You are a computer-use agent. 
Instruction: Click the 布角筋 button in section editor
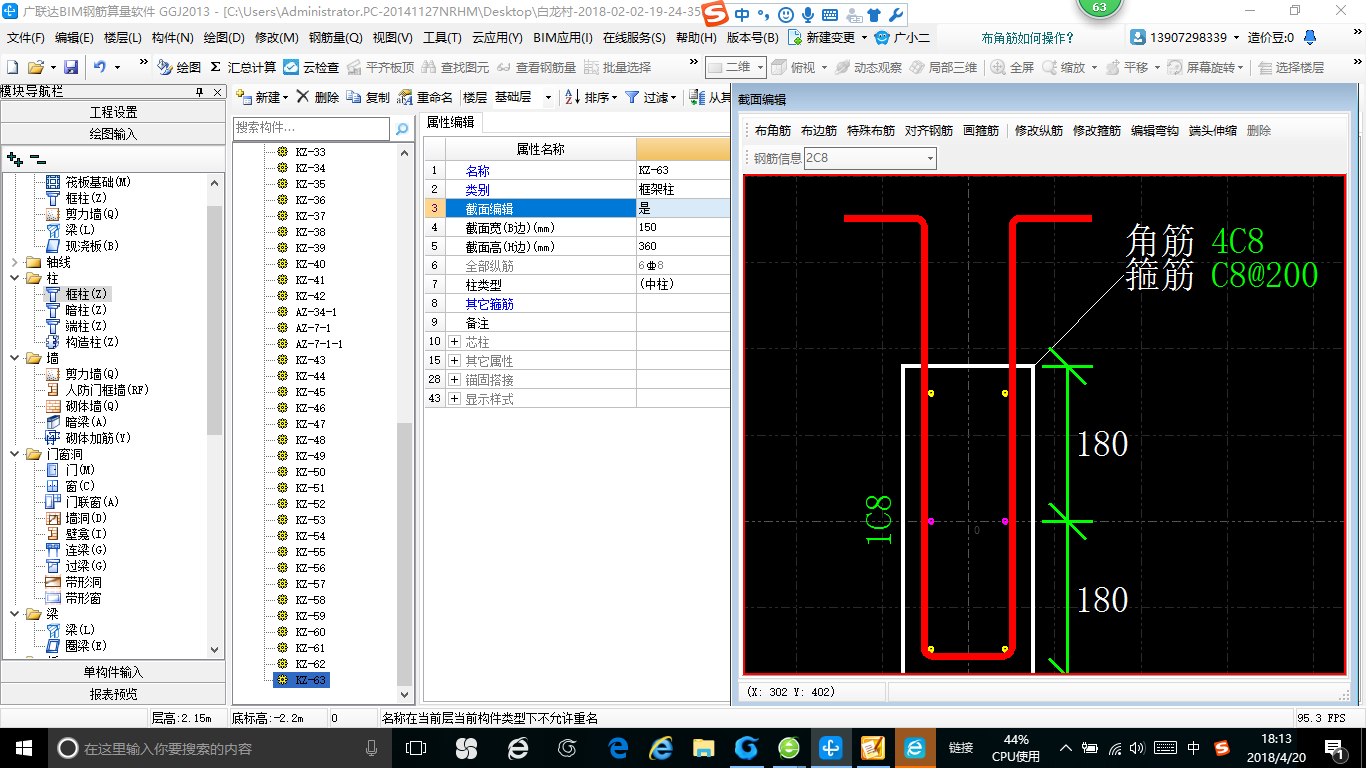tap(772, 131)
